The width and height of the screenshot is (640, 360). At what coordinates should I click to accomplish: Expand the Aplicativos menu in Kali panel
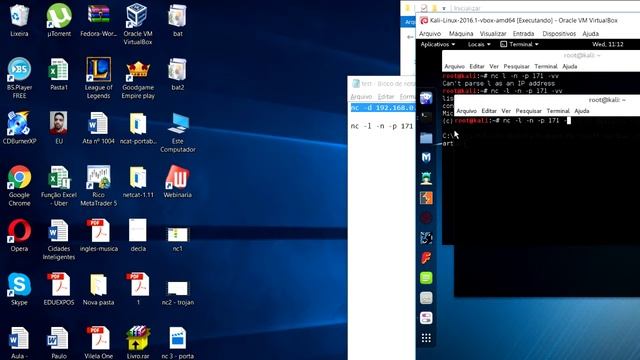pyautogui.click(x=437, y=44)
